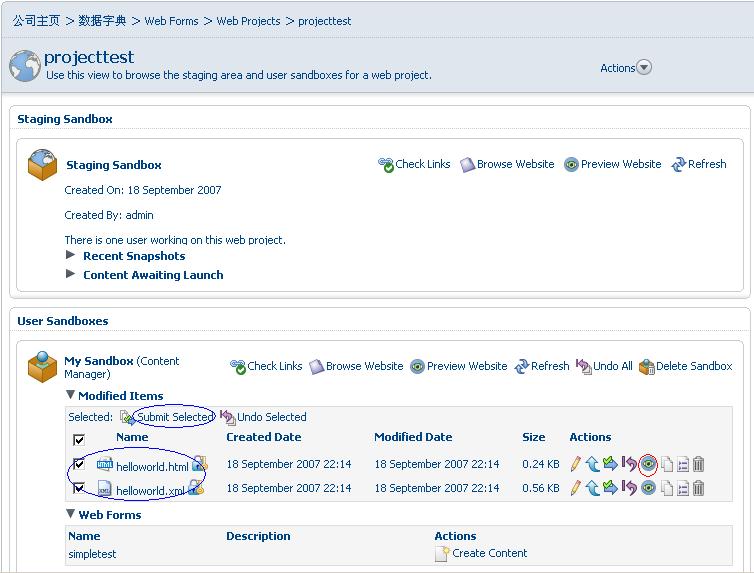
Task: Click the Staging Sandbox title link
Action: pos(114,165)
